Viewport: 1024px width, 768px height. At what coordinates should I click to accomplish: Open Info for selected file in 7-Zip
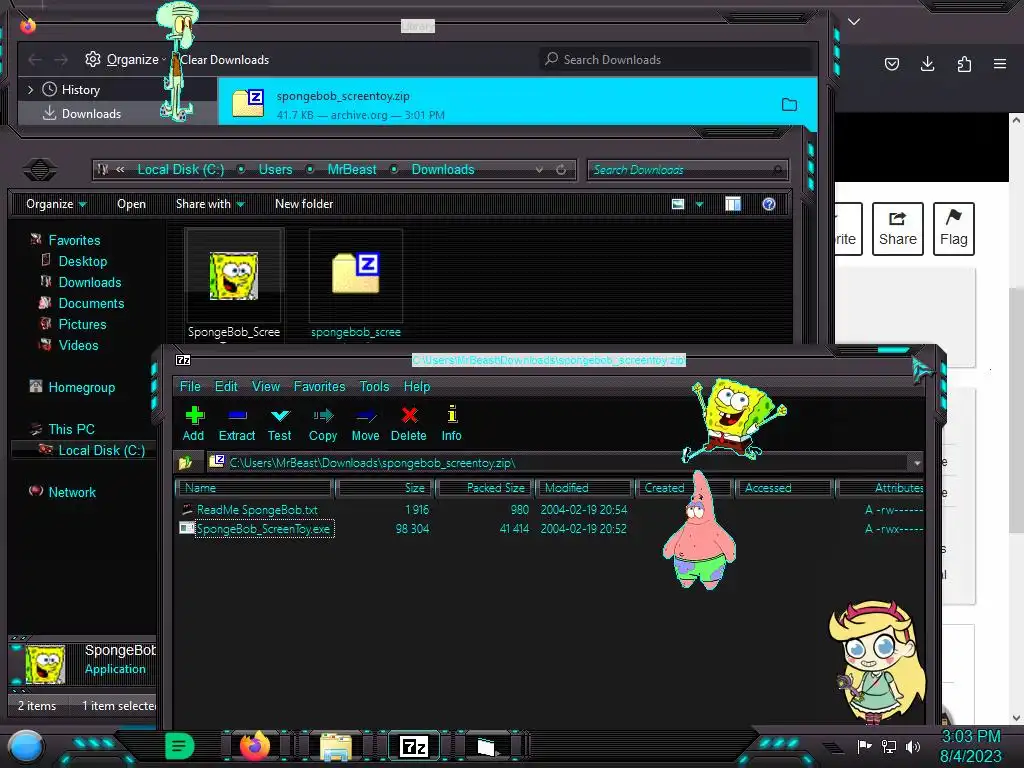451,424
